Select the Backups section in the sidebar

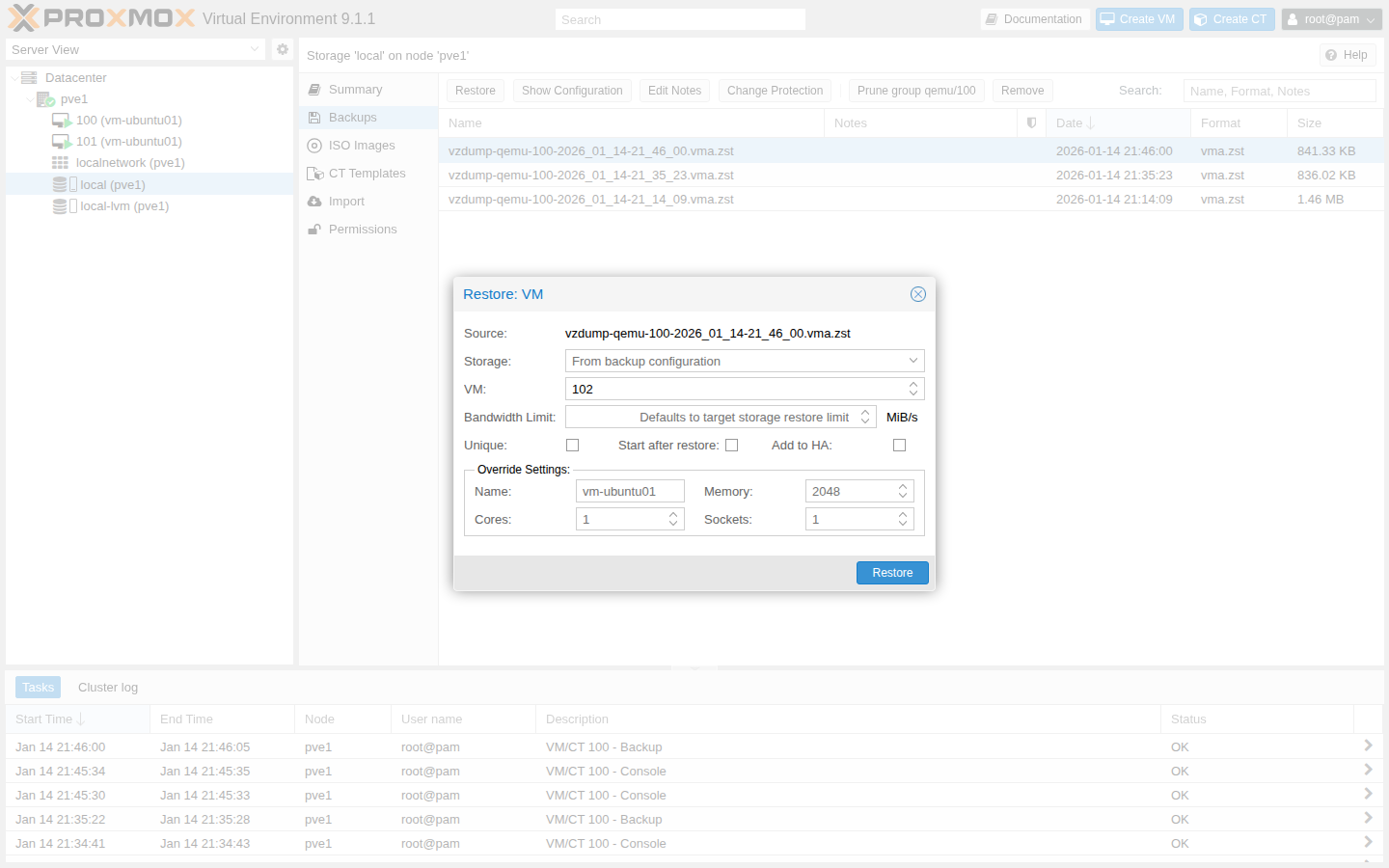click(351, 117)
